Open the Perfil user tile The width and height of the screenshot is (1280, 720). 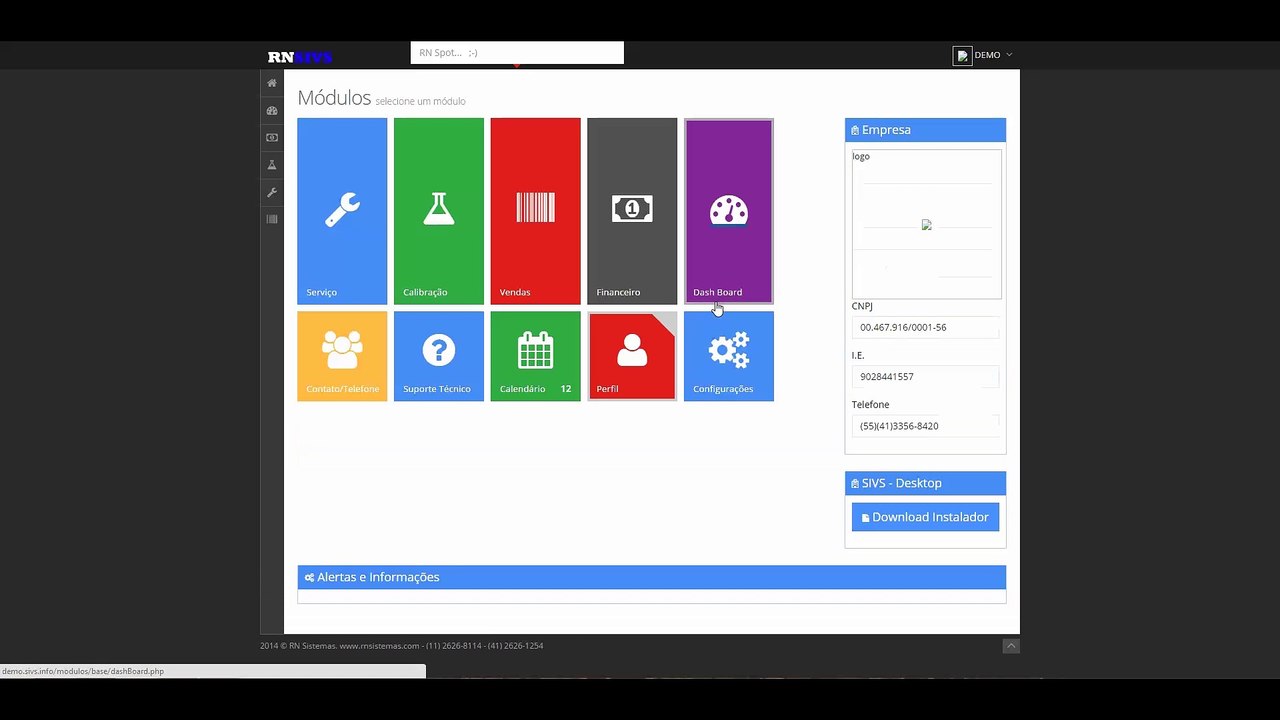click(x=632, y=356)
